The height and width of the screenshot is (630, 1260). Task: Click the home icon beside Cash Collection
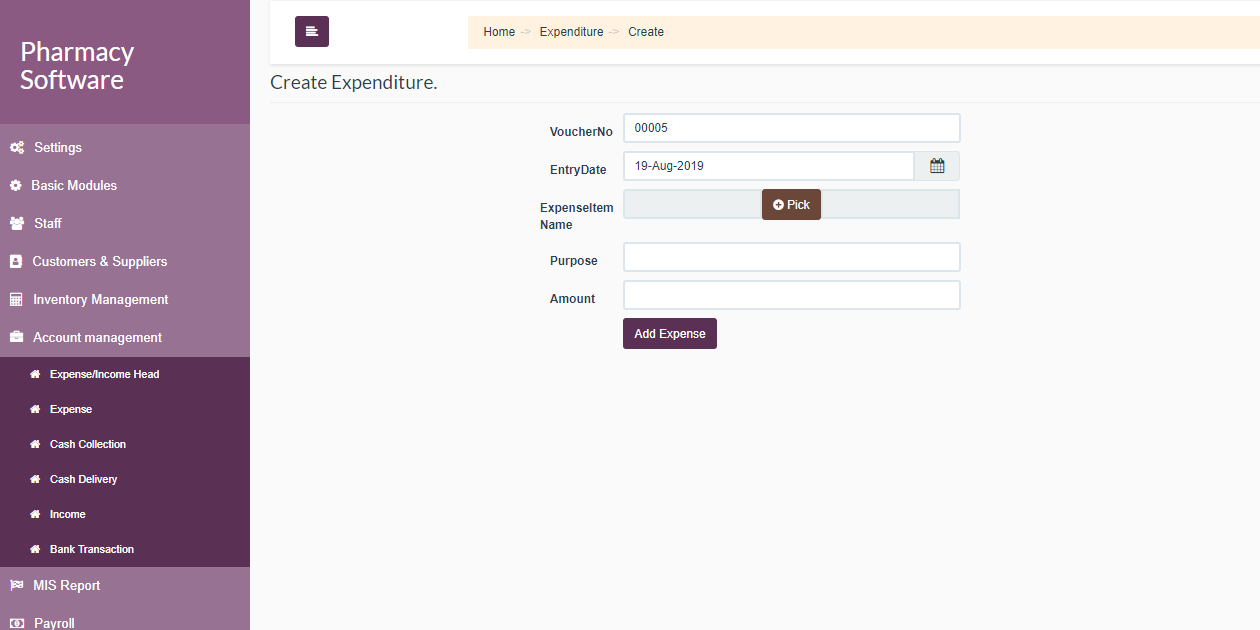(x=35, y=444)
